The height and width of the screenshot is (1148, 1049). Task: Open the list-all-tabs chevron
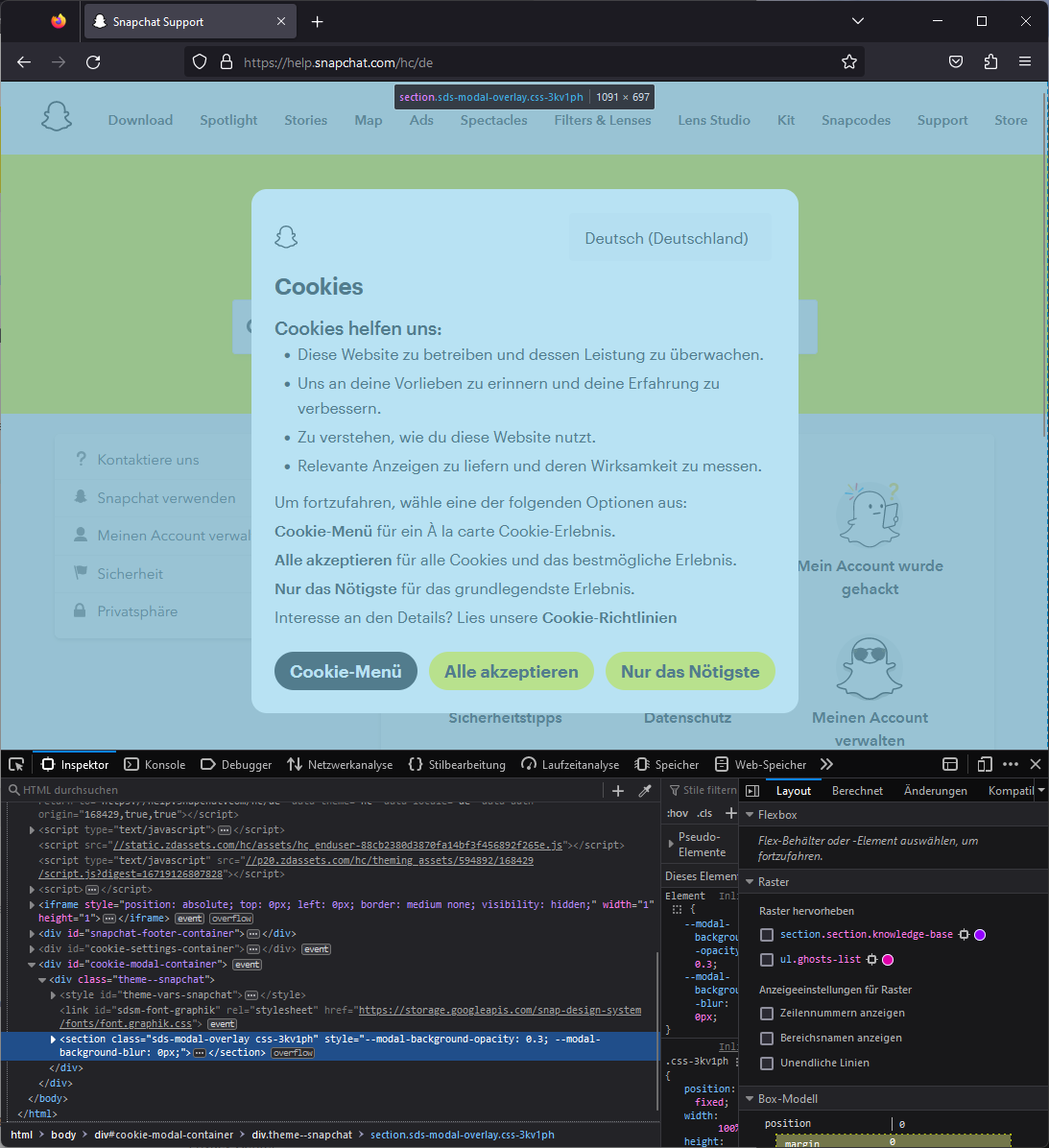(857, 20)
